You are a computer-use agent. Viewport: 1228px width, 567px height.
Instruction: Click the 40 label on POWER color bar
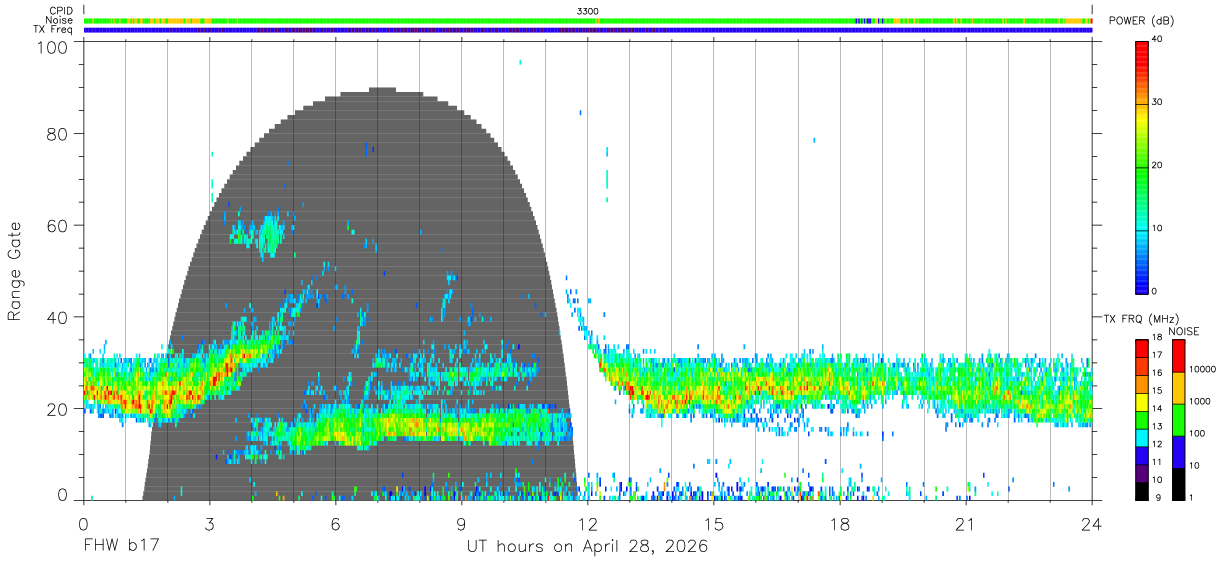pyautogui.click(x=1157, y=40)
